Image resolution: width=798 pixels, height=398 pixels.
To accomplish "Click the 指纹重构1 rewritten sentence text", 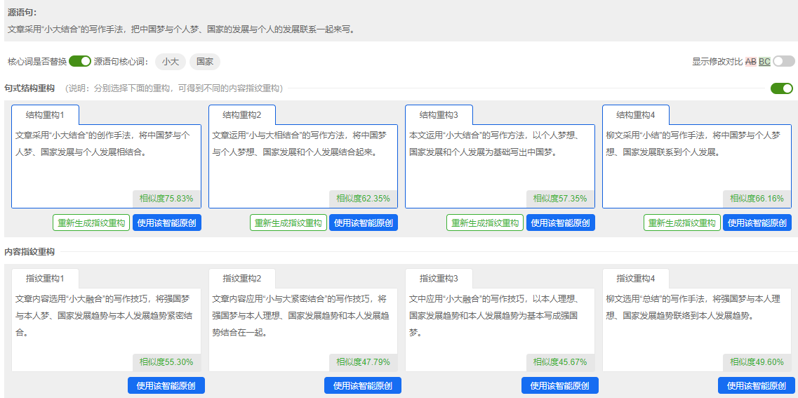I will (x=104, y=316).
